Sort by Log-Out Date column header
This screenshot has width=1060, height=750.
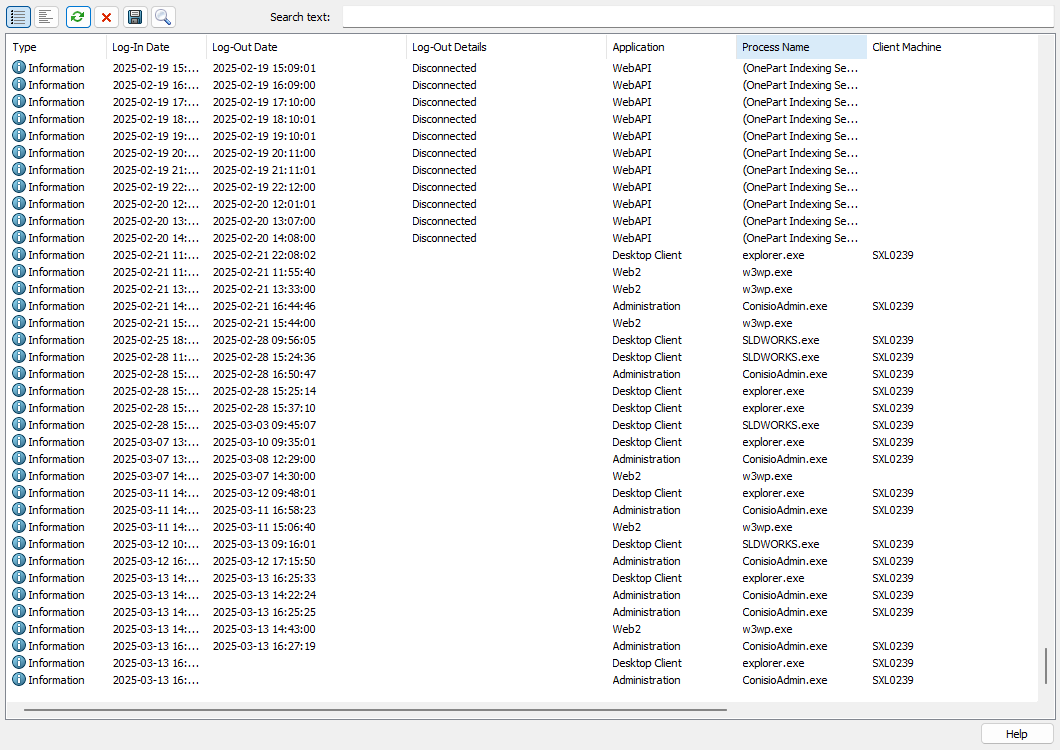[306, 47]
